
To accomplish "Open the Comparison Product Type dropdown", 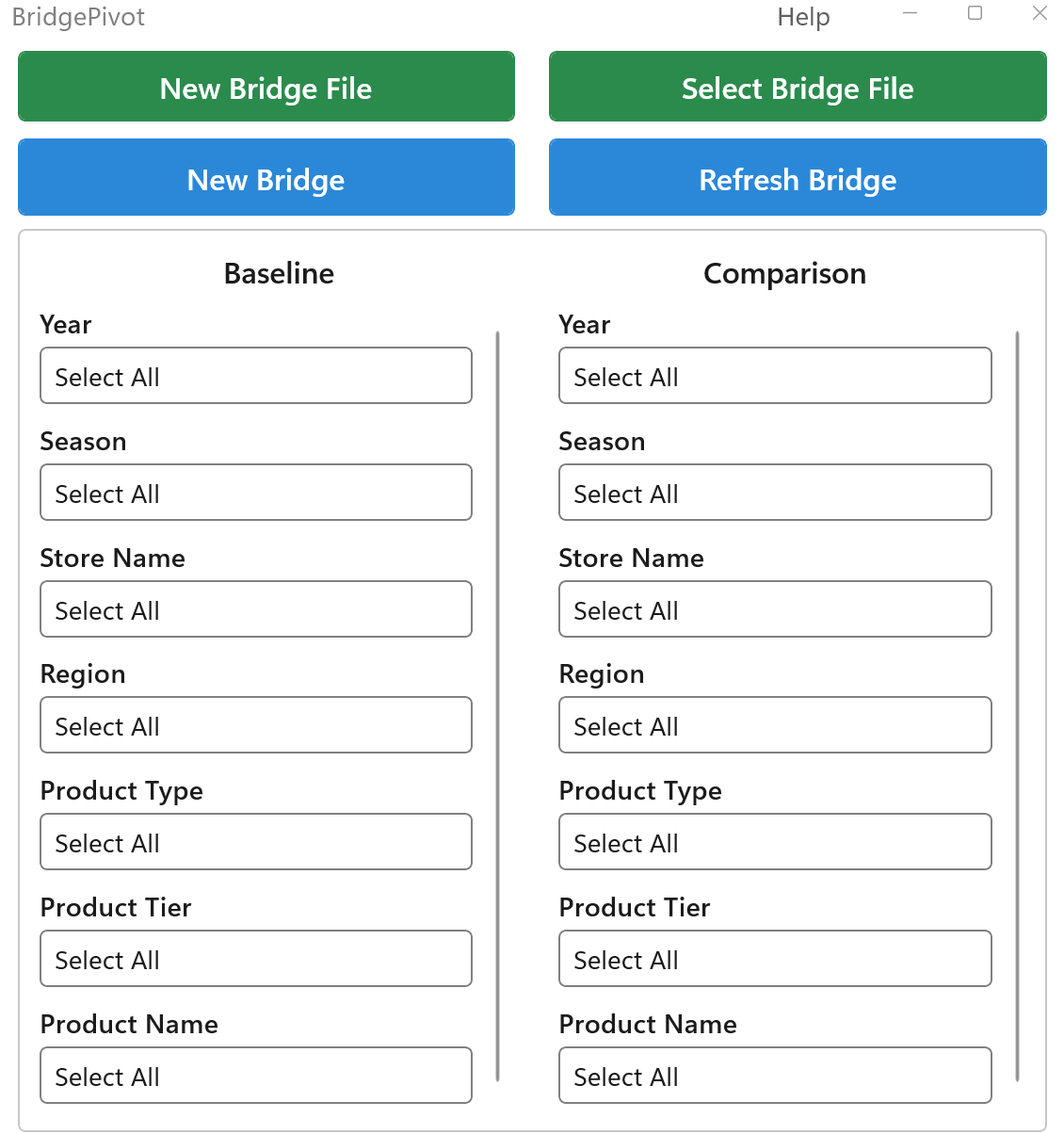I will [x=775, y=841].
